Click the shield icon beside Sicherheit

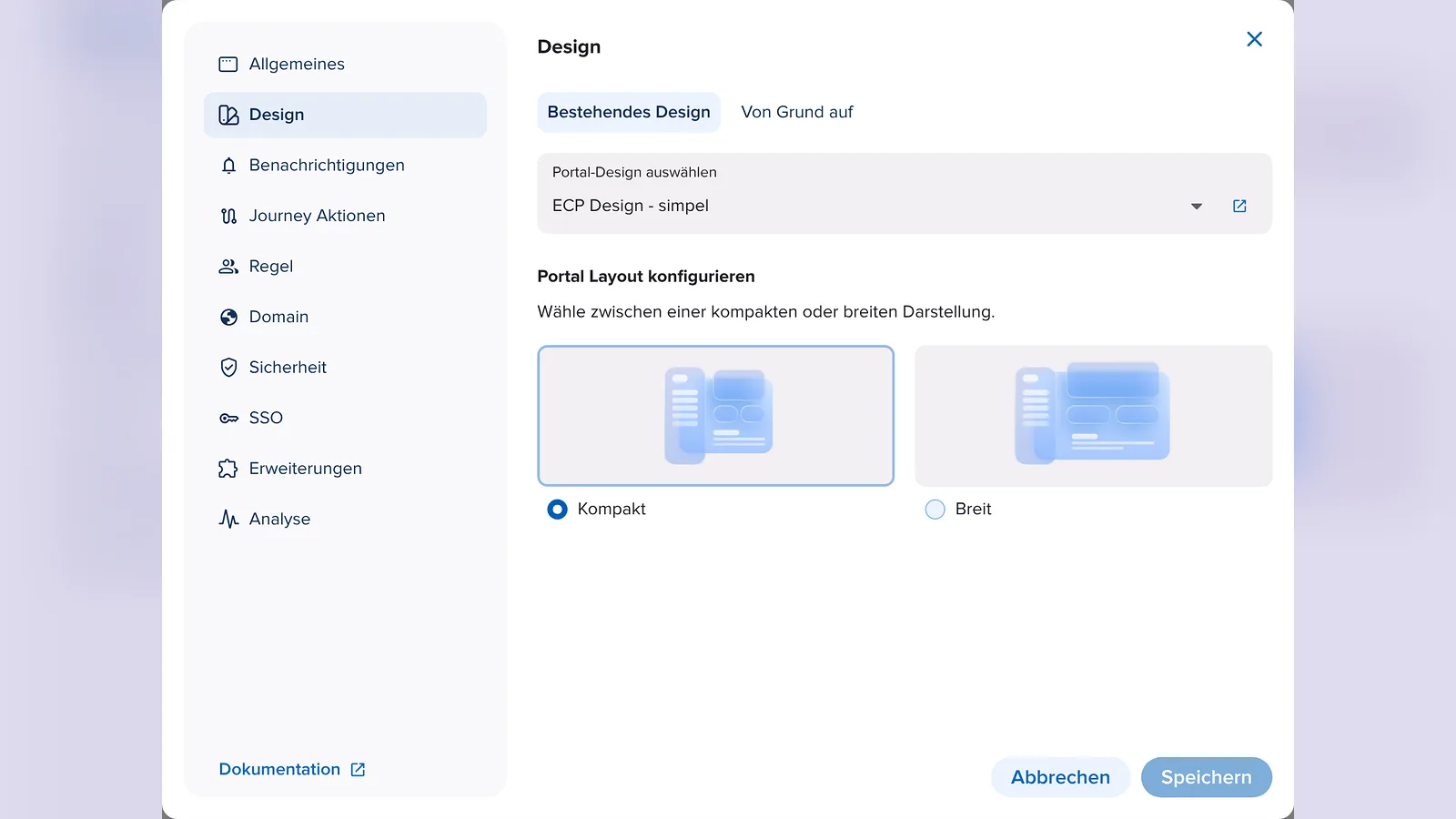click(x=228, y=368)
